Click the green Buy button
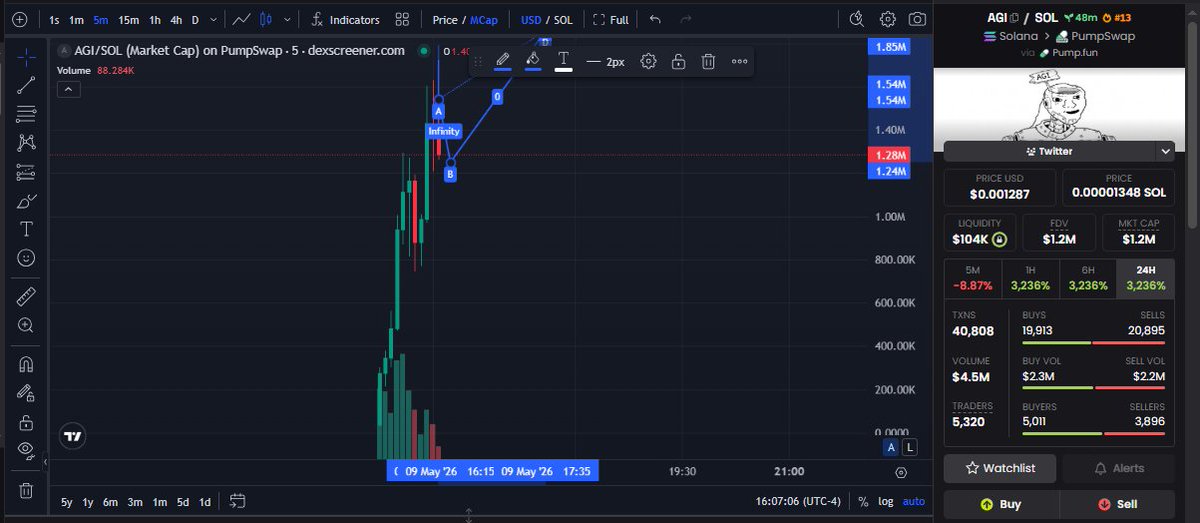Screen dimensions: 1200x523 point(1001,505)
